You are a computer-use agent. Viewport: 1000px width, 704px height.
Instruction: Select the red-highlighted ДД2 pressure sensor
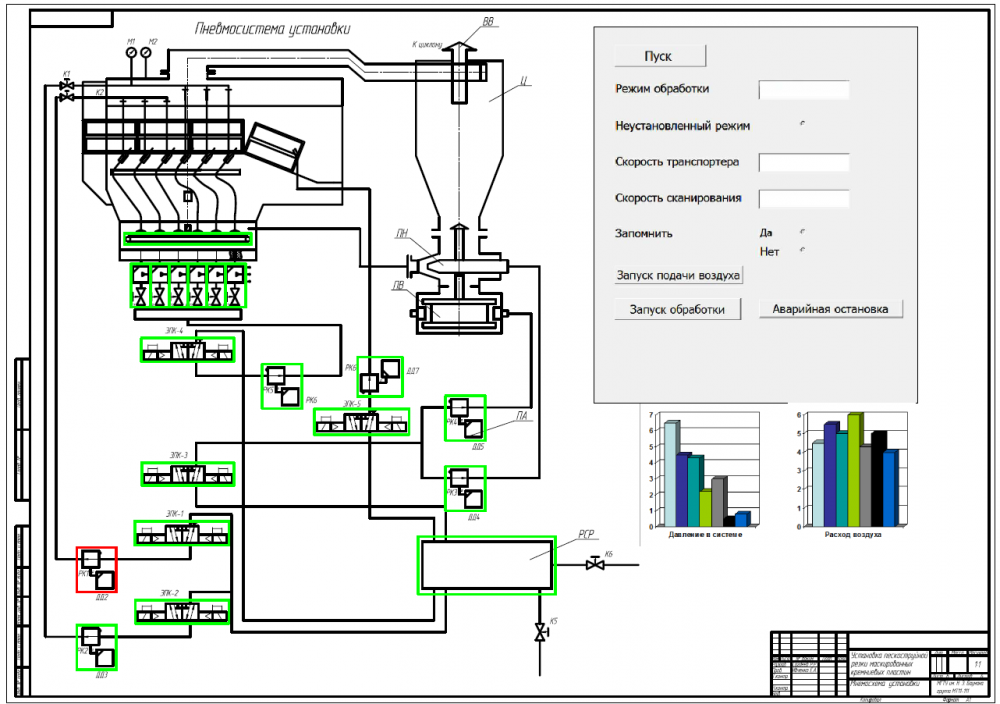97,569
